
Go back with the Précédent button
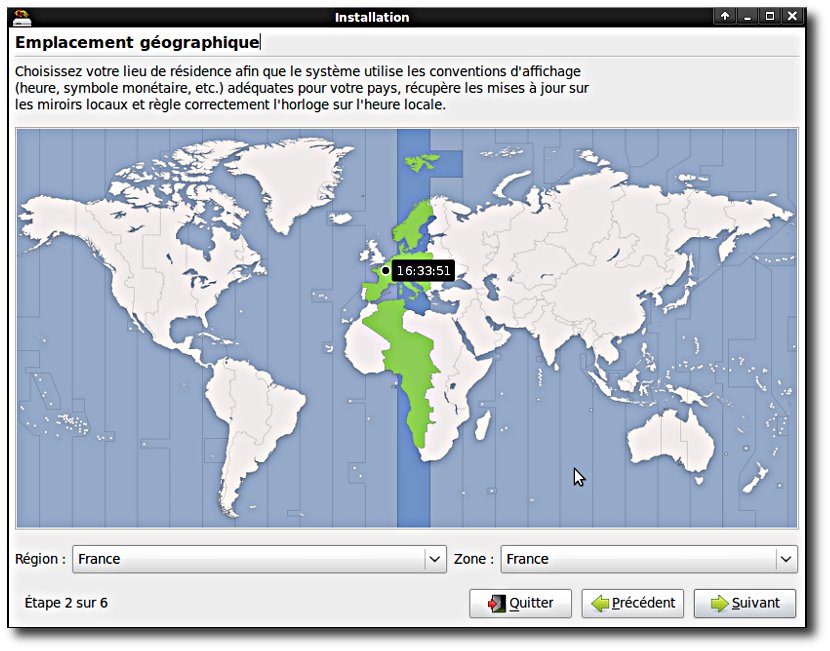point(633,603)
